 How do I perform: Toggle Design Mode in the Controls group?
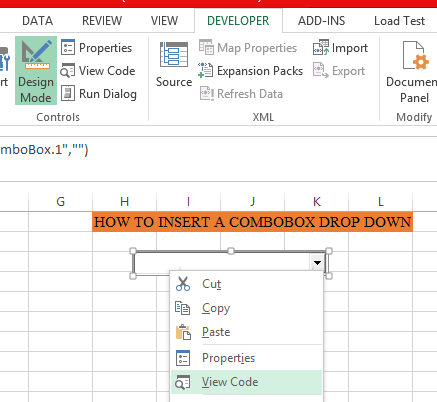pyautogui.click(x=36, y=71)
